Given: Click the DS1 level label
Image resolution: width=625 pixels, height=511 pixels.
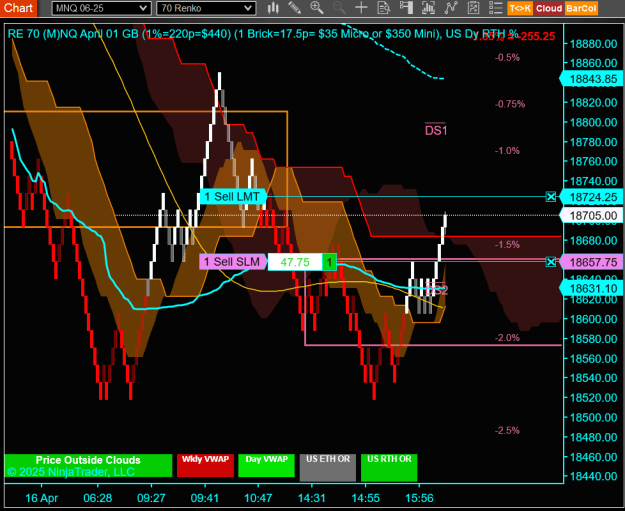Looking at the screenshot, I should tap(436, 130).
